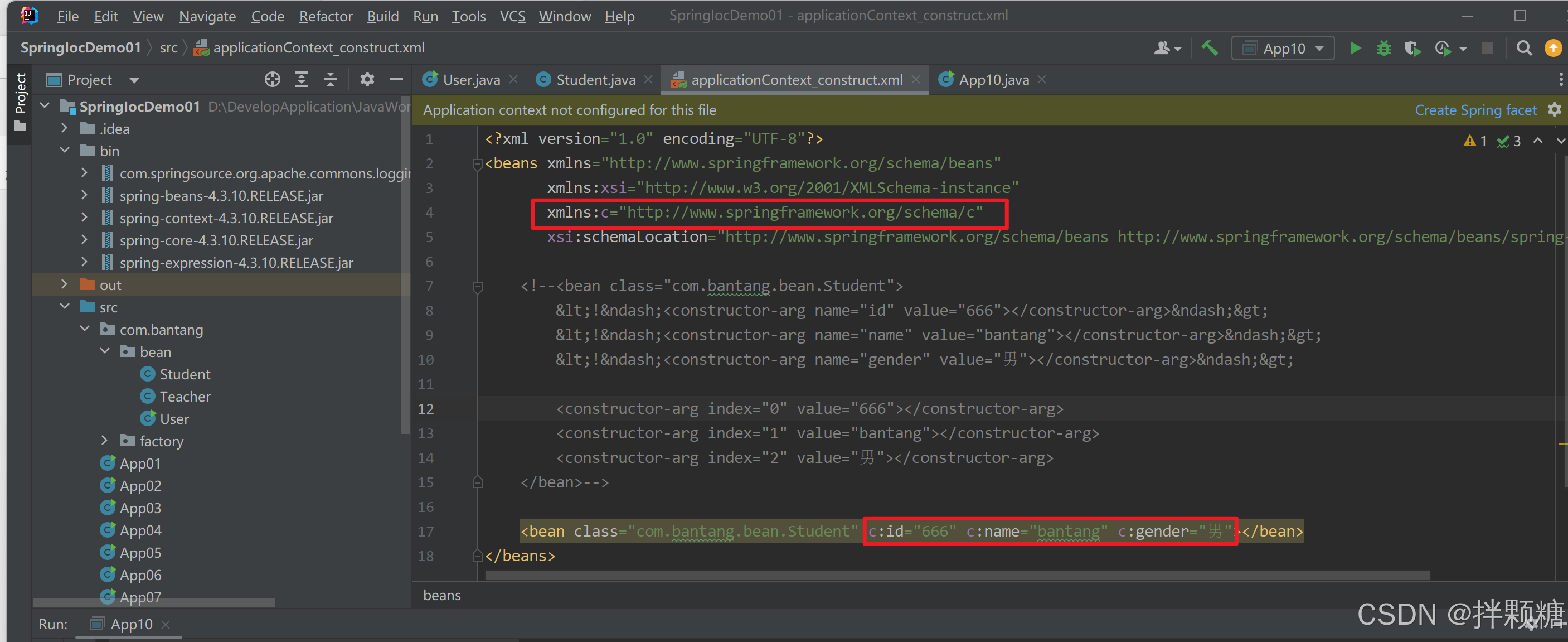The height and width of the screenshot is (642, 1568).
Task: Open the Refactor menu
Action: point(325,16)
